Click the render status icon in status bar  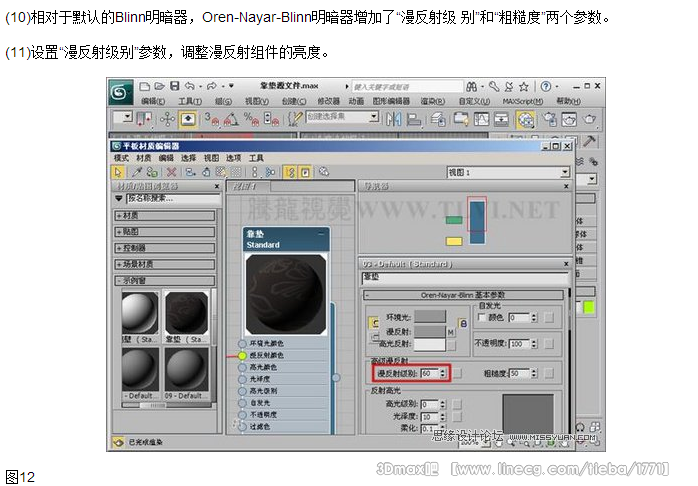(x=118, y=442)
